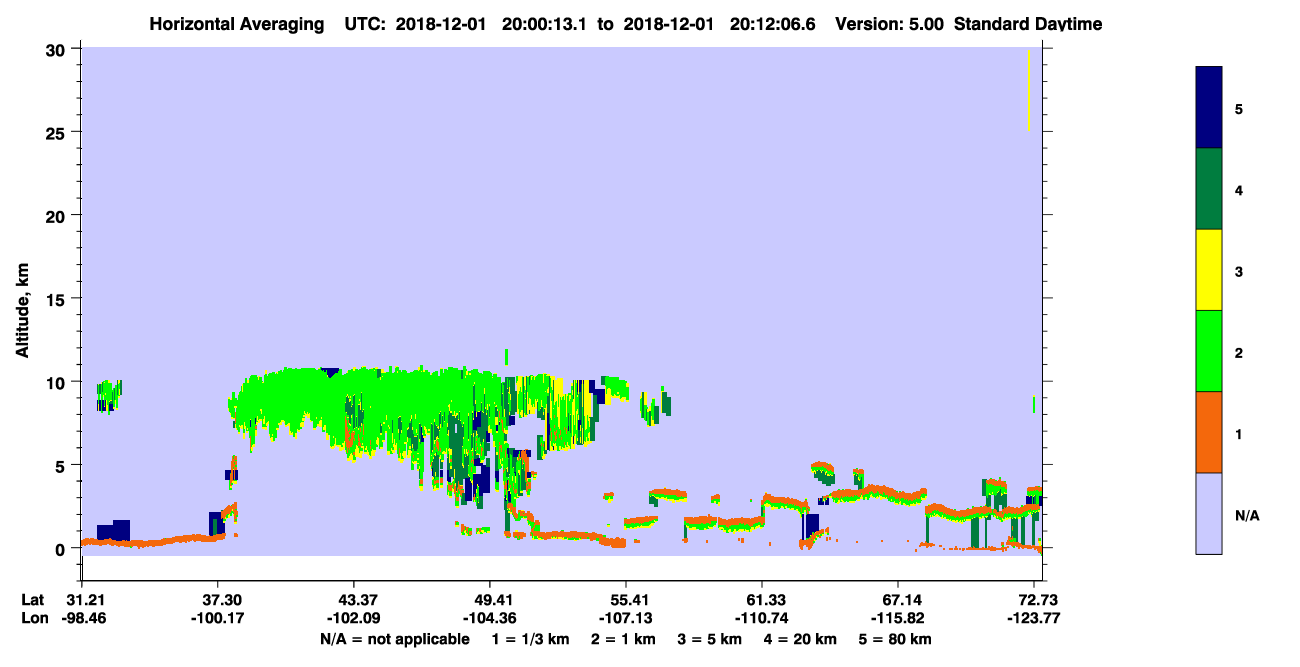The image size is (1300, 667).
Task: Click longitude value -102.09
Action: [354, 618]
